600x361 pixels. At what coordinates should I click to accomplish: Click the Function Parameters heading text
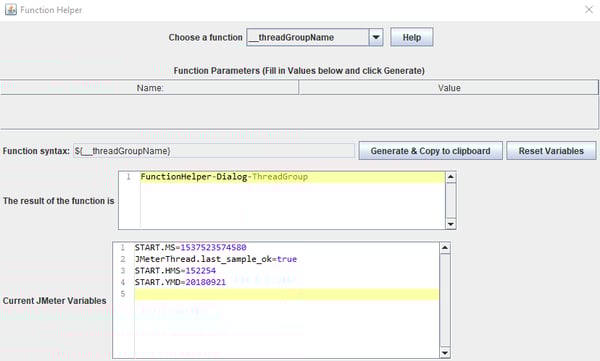click(x=299, y=71)
